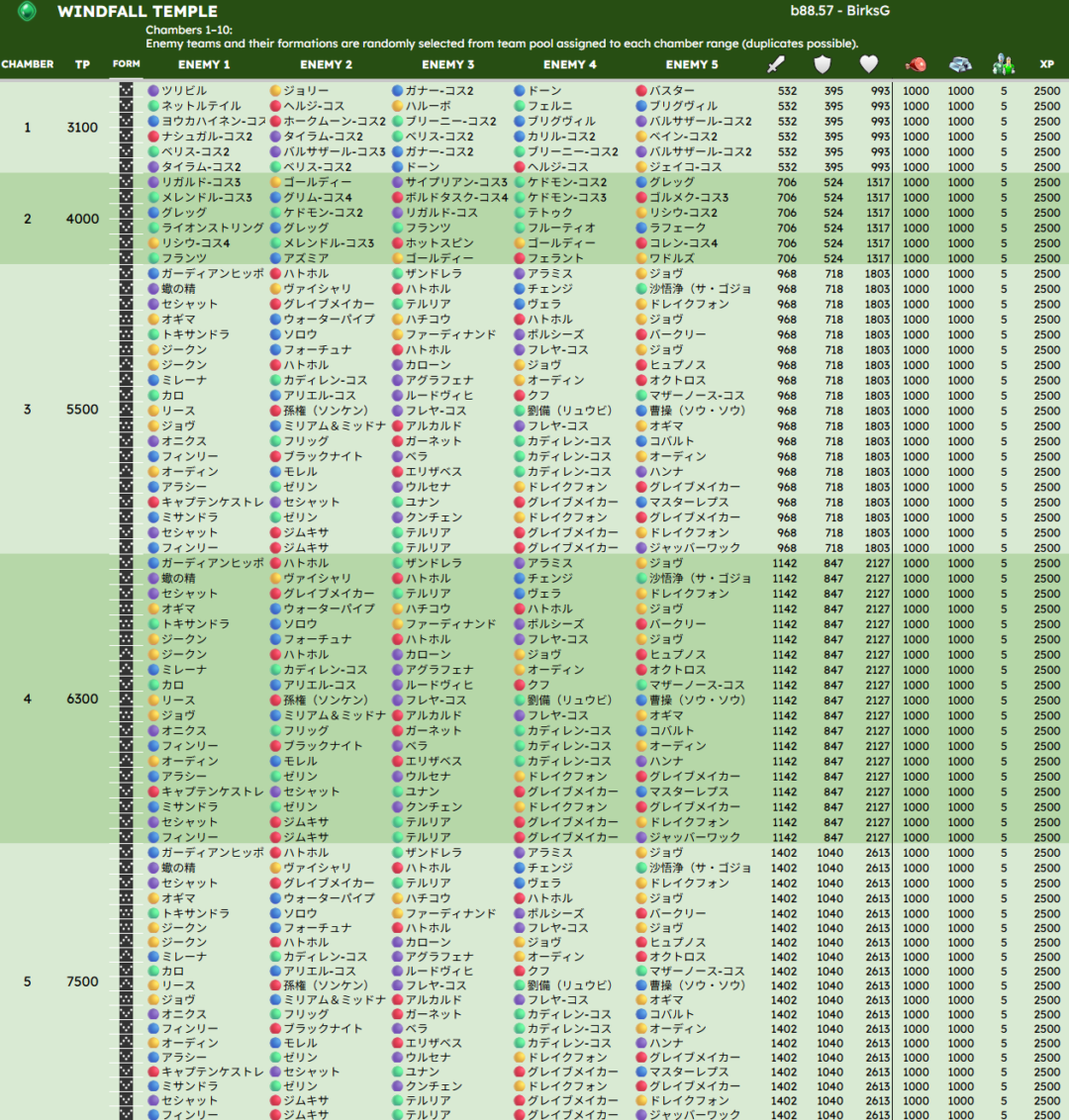Click the red element dot next to ボルドタスク-コス4
1069x1120 pixels.
click(x=397, y=197)
